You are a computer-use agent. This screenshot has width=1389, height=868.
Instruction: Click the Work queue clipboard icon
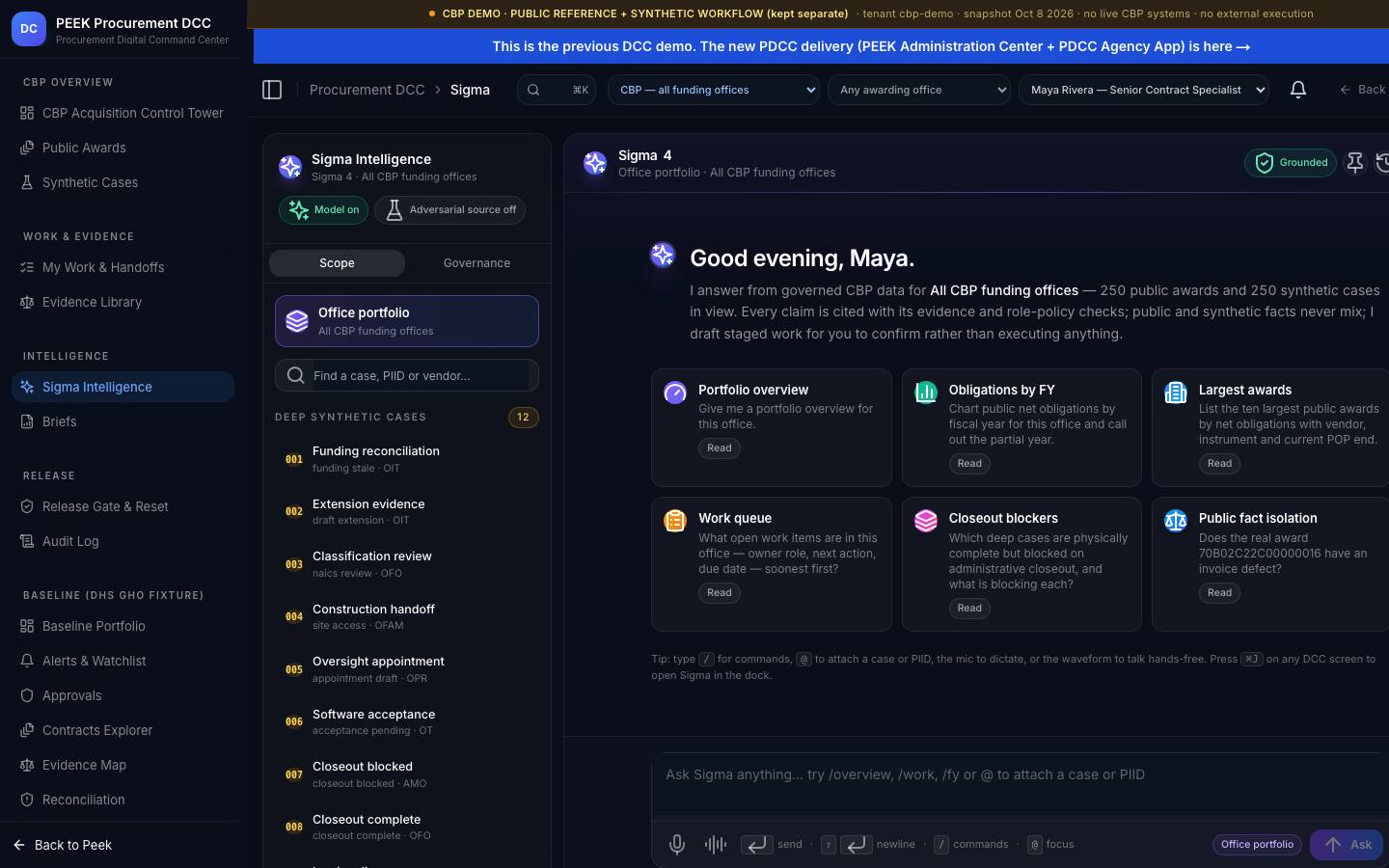675,521
